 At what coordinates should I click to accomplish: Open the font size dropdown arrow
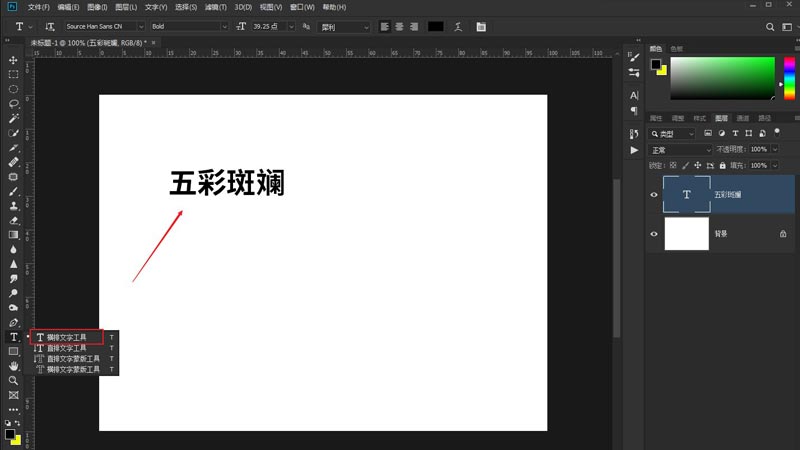pyautogui.click(x=291, y=27)
